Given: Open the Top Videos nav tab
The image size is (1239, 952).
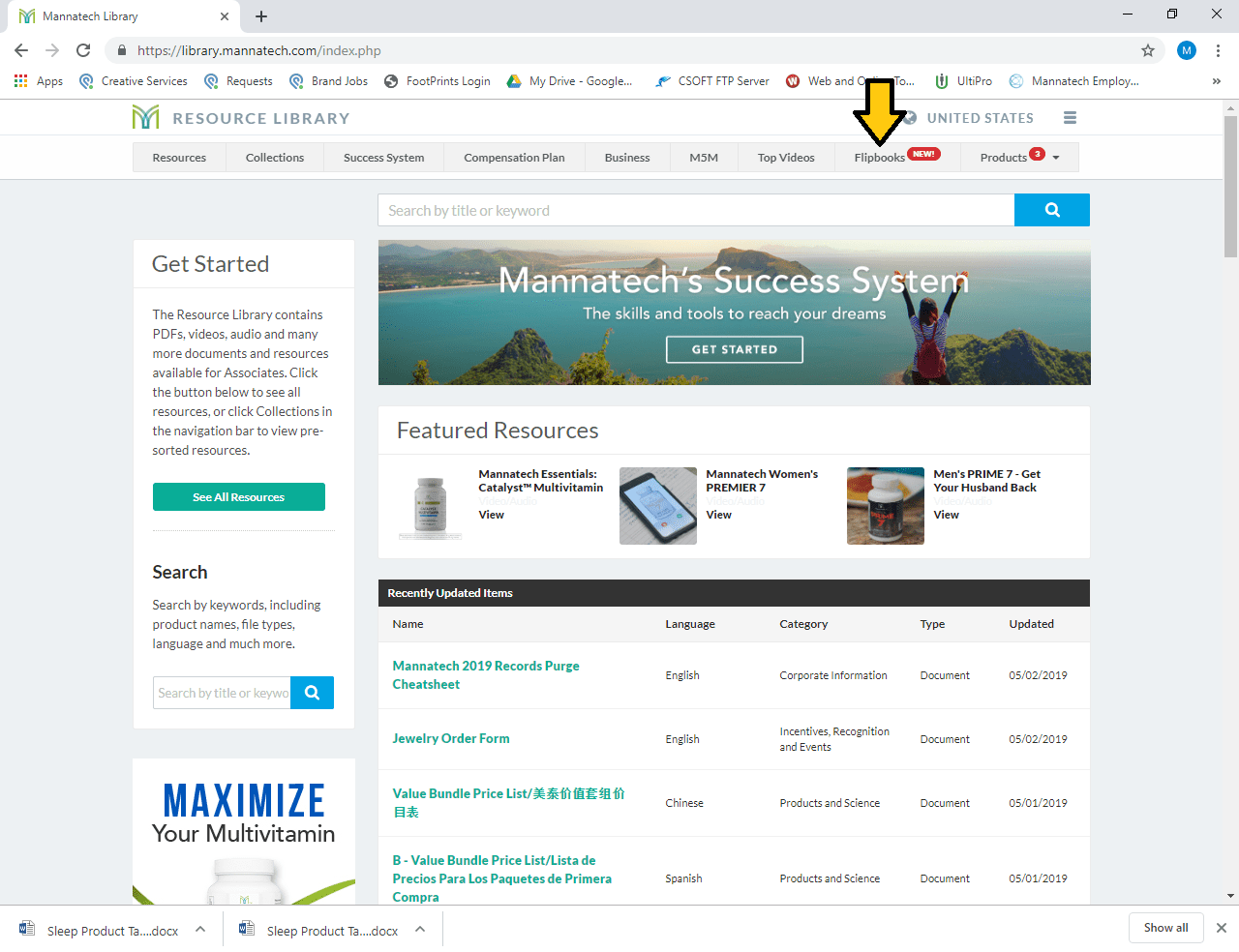Looking at the screenshot, I should [x=786, y=158].
